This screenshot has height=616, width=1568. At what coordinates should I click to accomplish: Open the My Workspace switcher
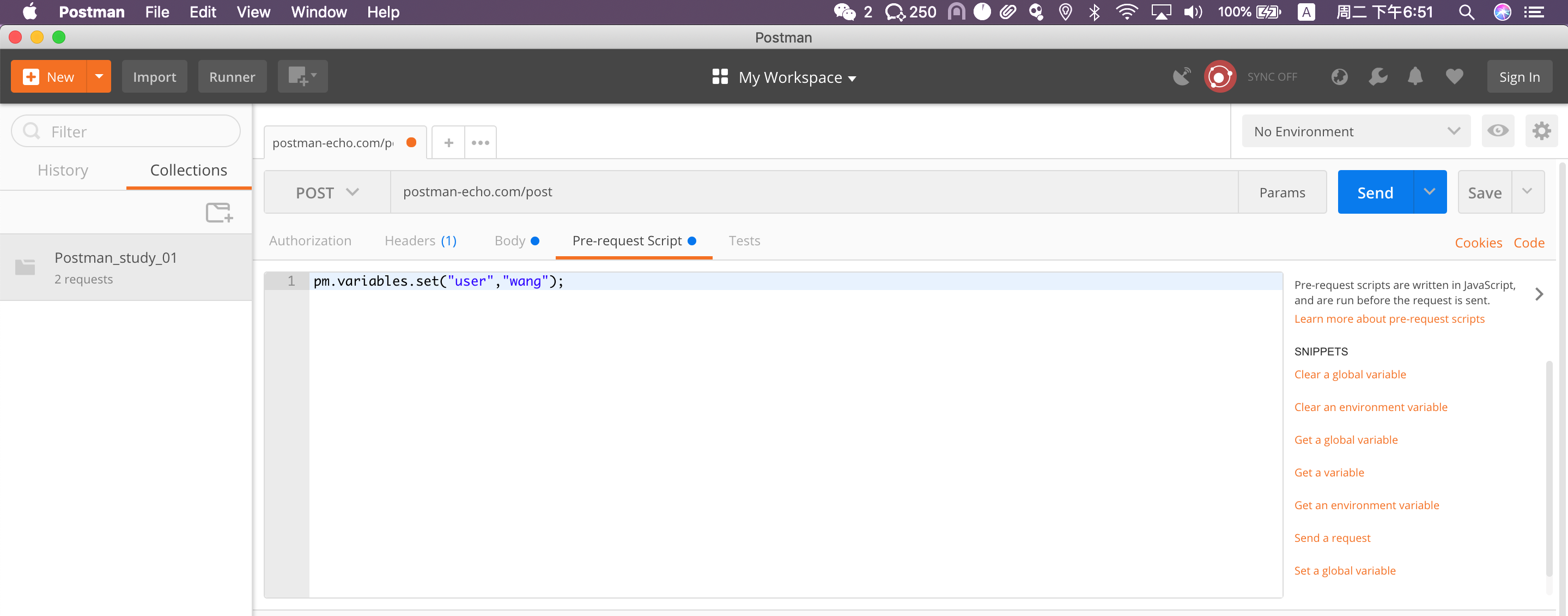pyautogui.click(x=784, y=77)
